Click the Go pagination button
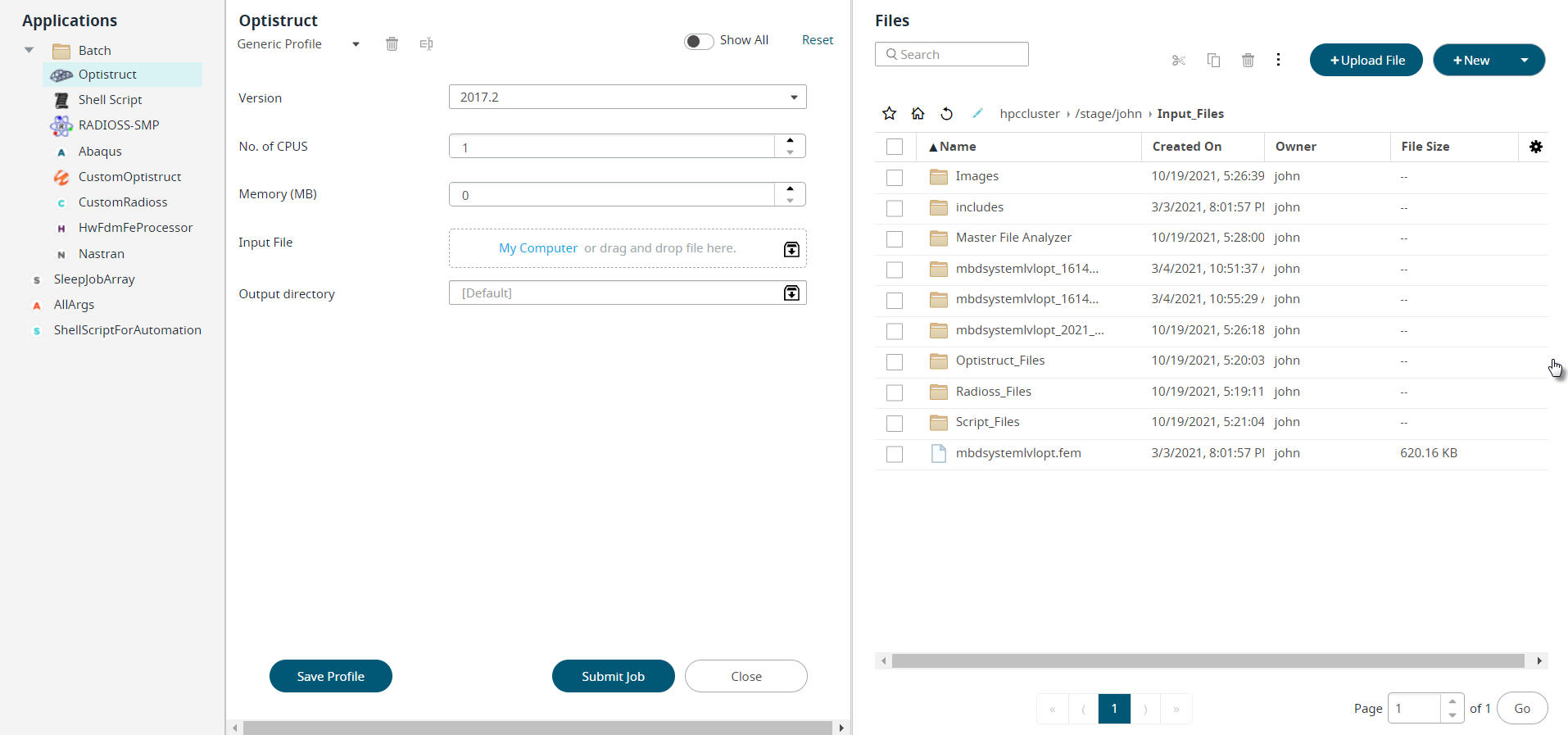This screenshot has height=735, width=1568. click(x=1522, y=708)
